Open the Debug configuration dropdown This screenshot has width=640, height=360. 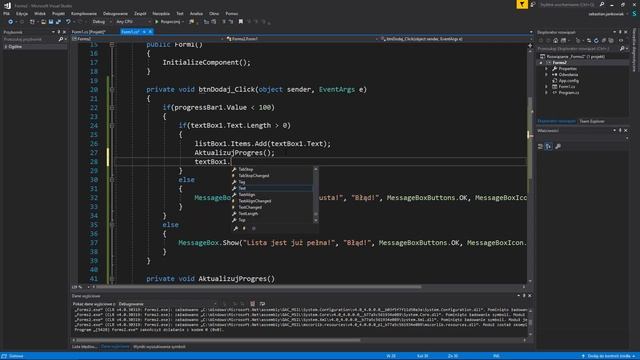(x=101, y=22)
